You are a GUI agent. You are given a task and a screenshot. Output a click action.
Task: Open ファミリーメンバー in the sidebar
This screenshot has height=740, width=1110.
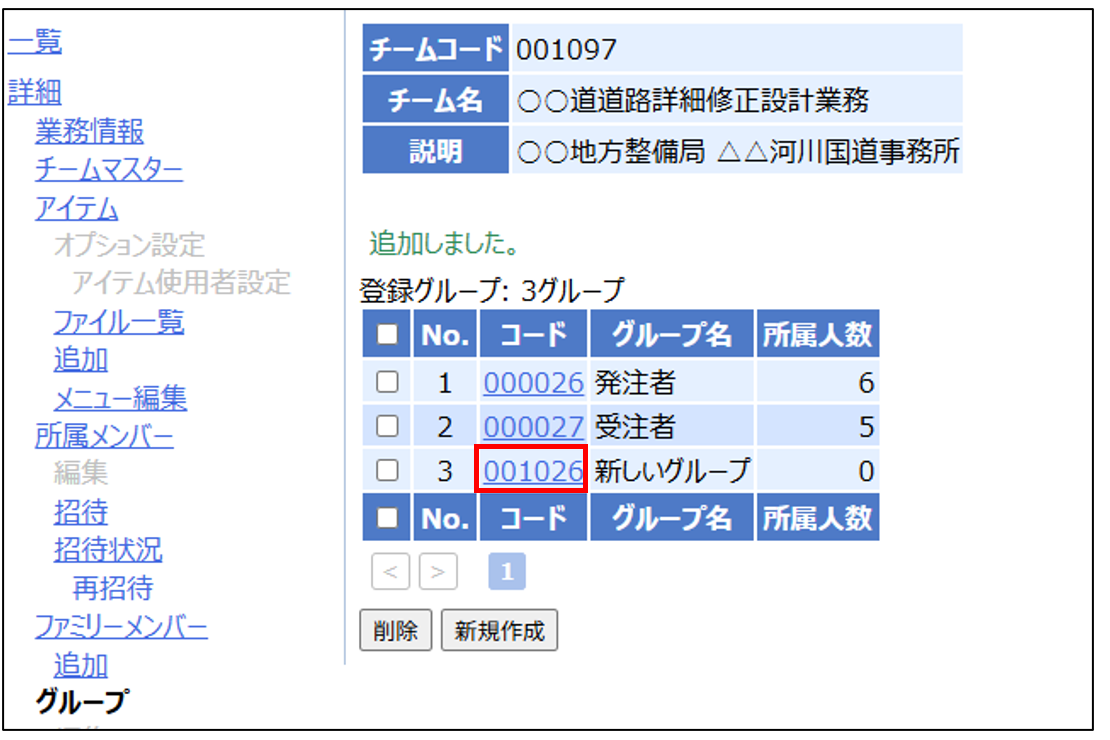click(x=121, y=627)
